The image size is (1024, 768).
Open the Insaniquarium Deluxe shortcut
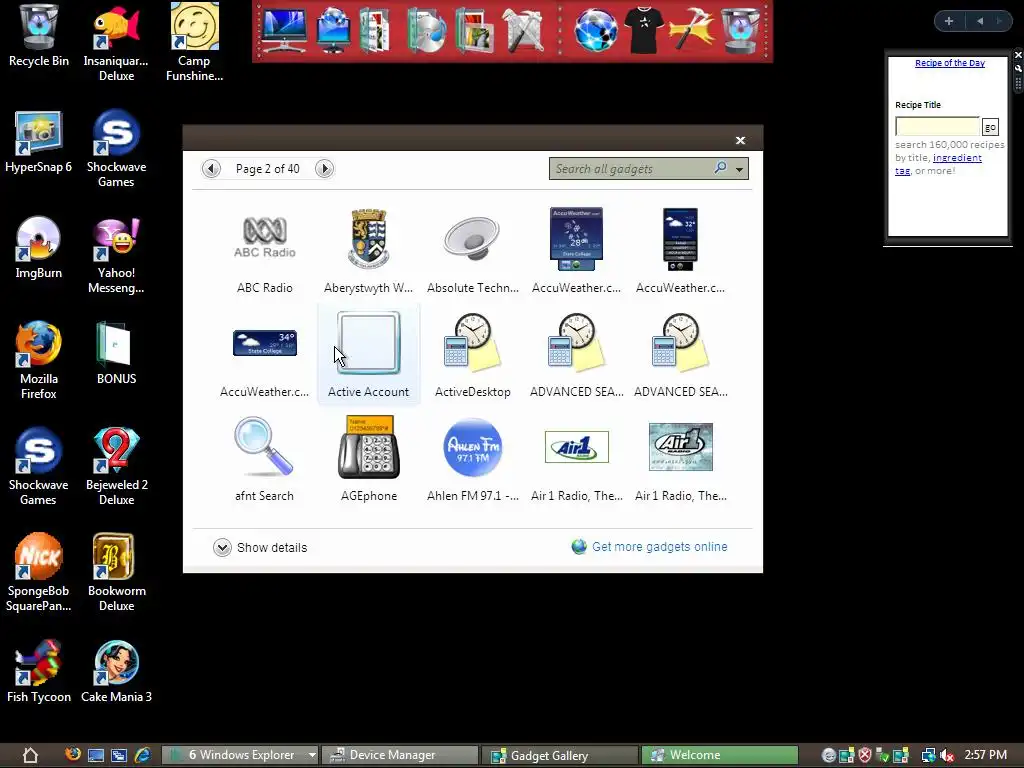point(116,43)
